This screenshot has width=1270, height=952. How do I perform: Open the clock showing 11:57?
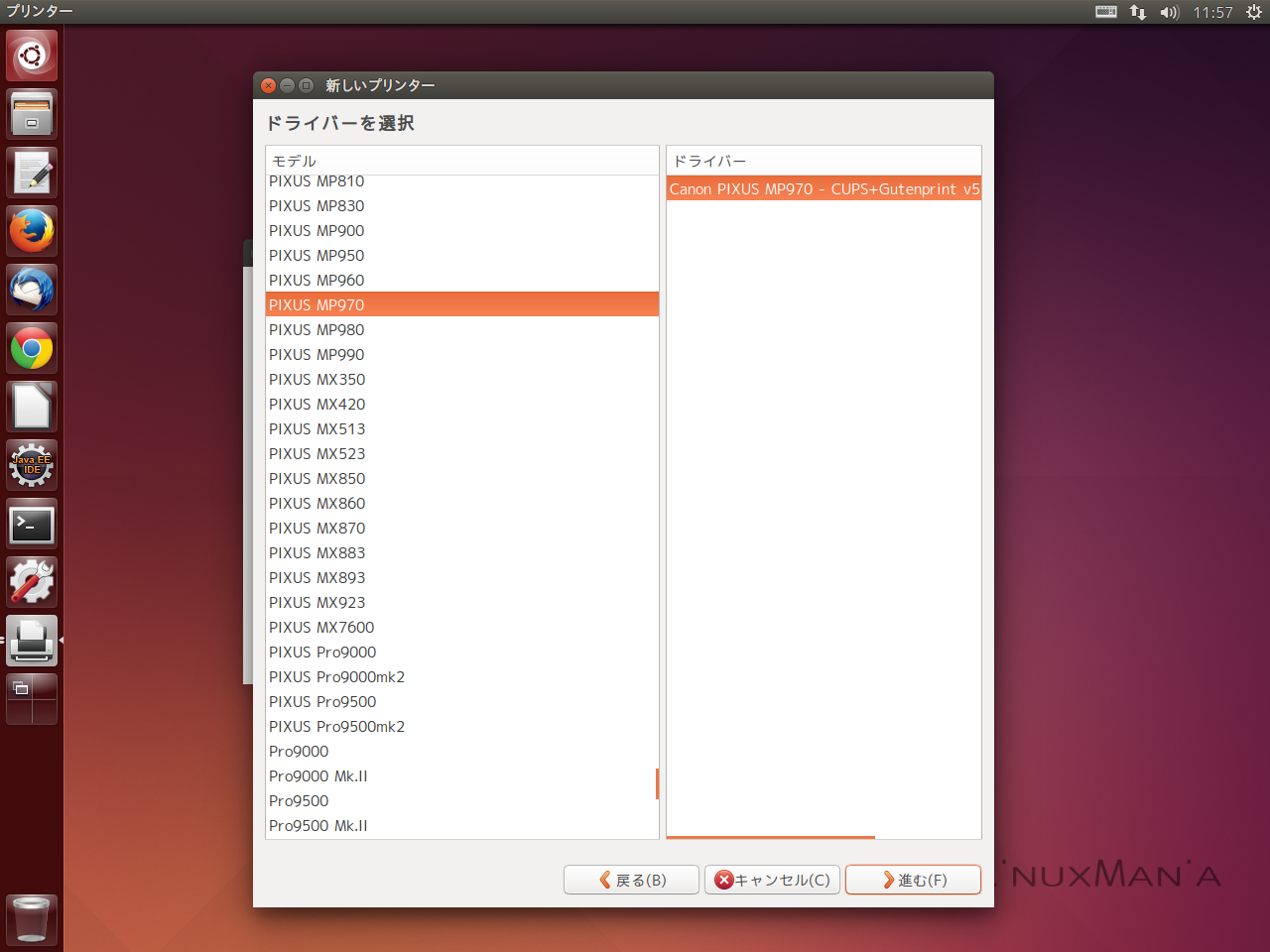coord(1212,12)
